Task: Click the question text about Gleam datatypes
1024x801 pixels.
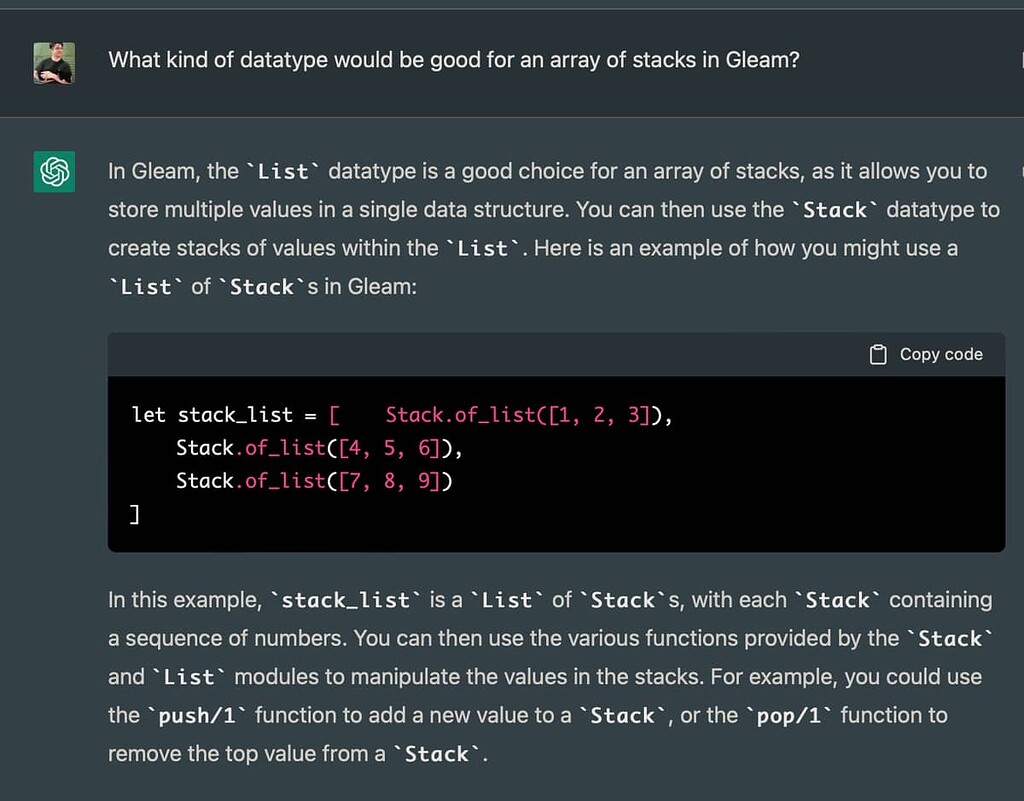Action: tap(453, 60)
